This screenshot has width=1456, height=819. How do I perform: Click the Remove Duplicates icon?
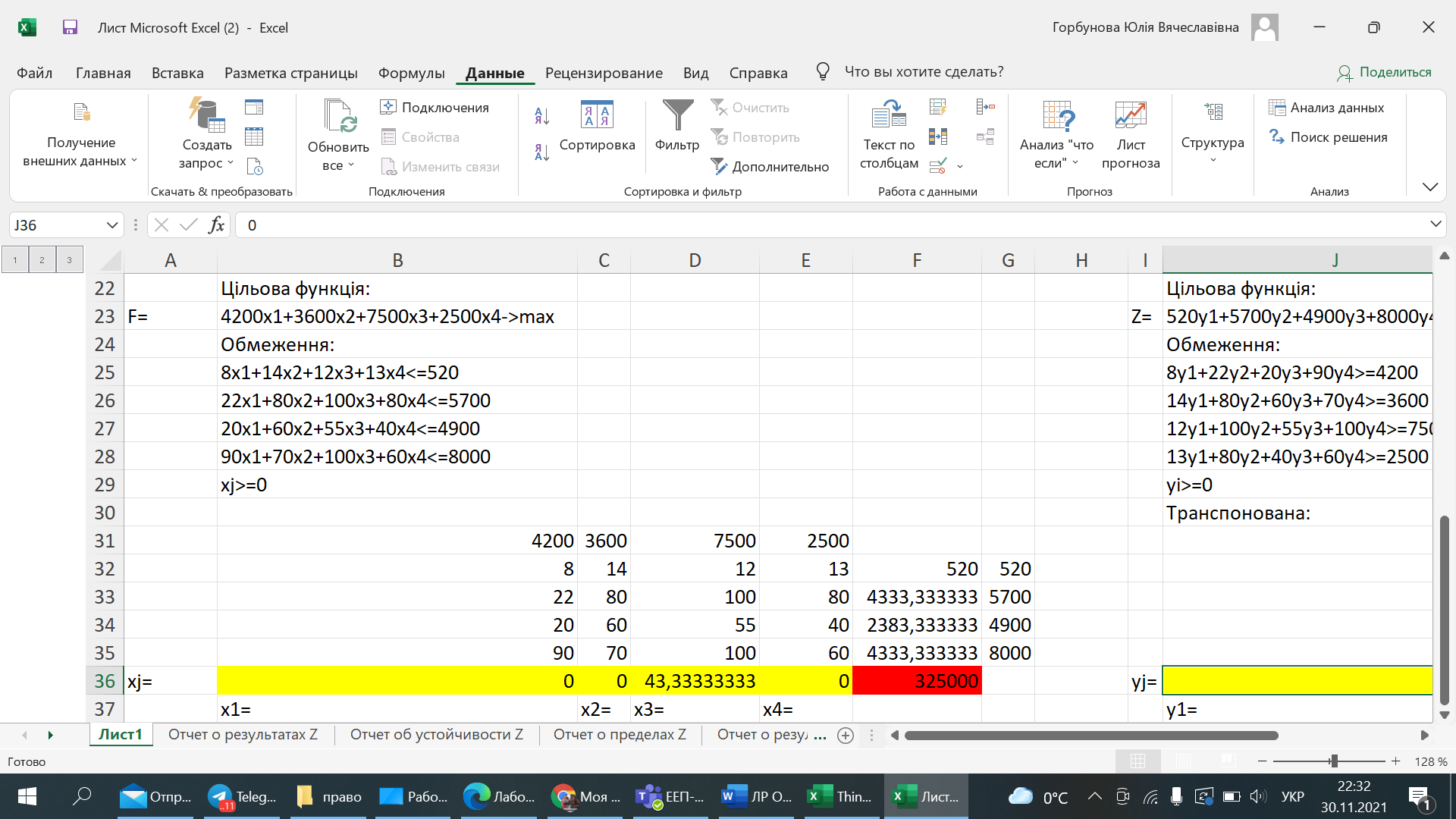point(938,136)
